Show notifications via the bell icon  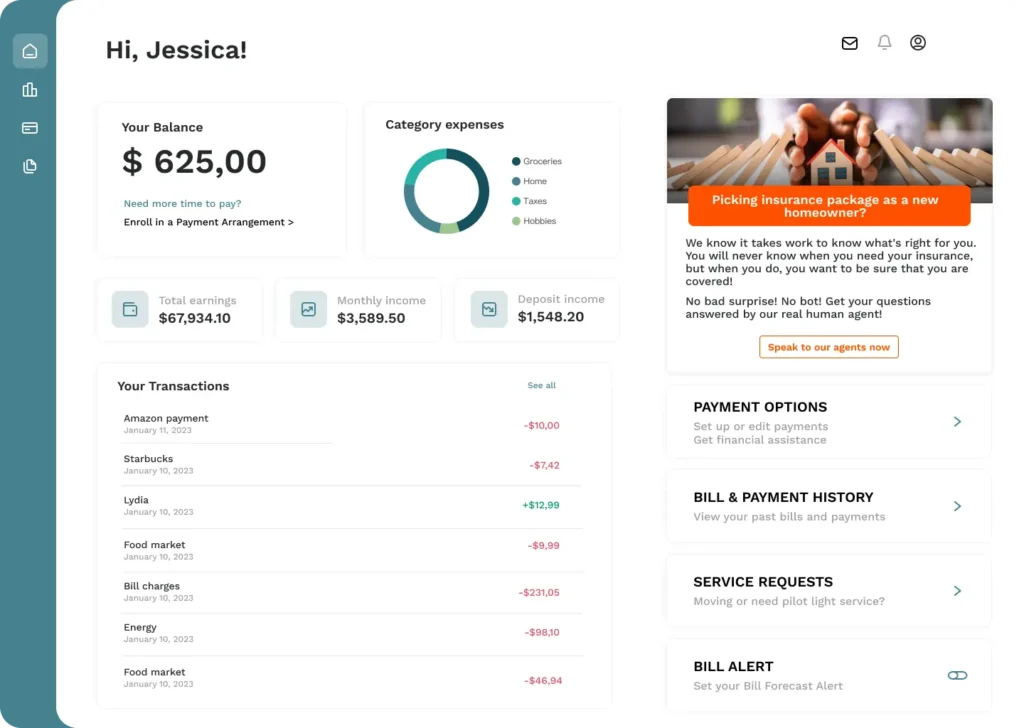(x=884, y=42)
